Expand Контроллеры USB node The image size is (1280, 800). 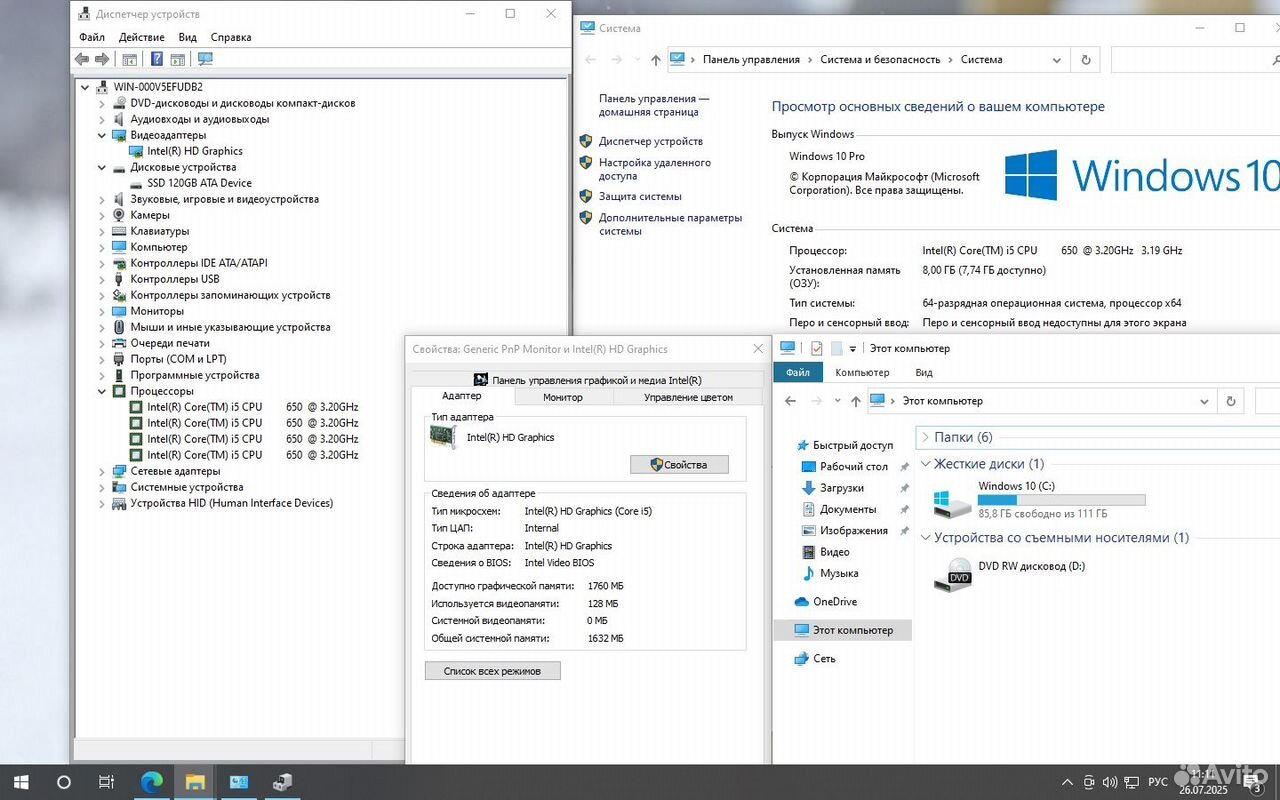click(x=102, y=279)
